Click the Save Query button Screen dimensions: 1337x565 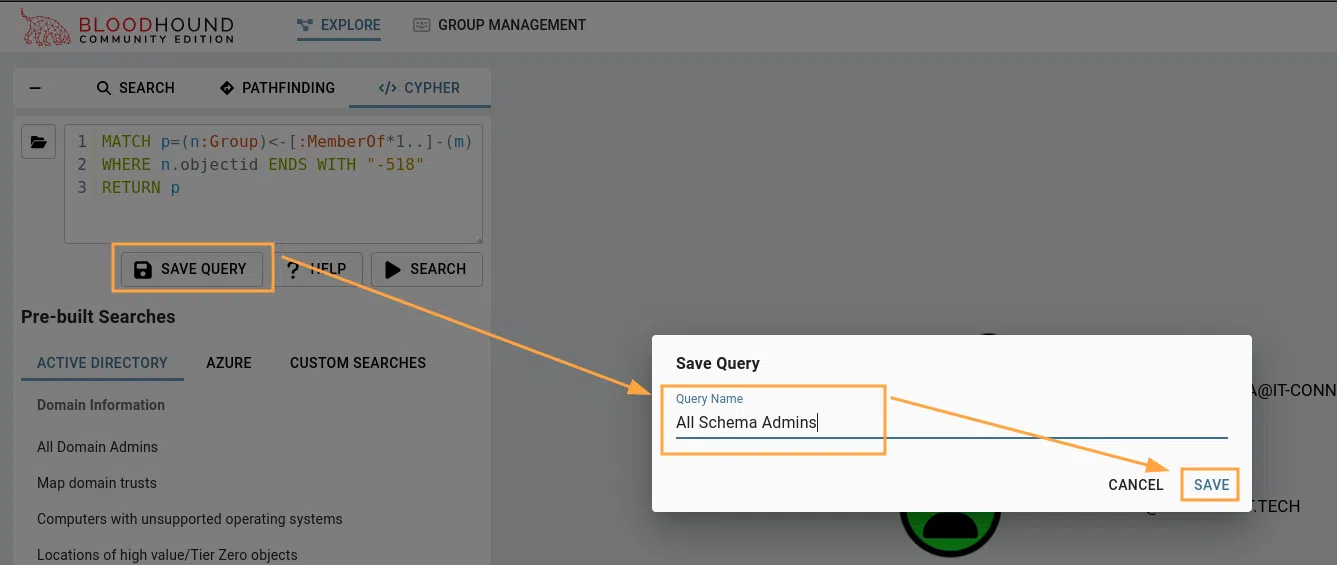[x=190, y=269]
